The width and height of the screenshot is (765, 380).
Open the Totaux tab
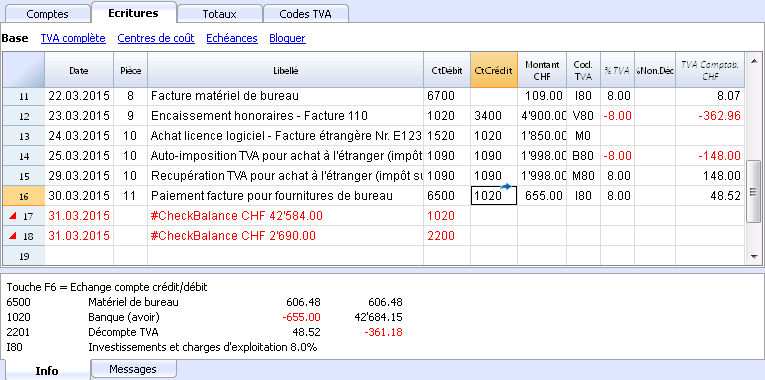tap(220, 14)
